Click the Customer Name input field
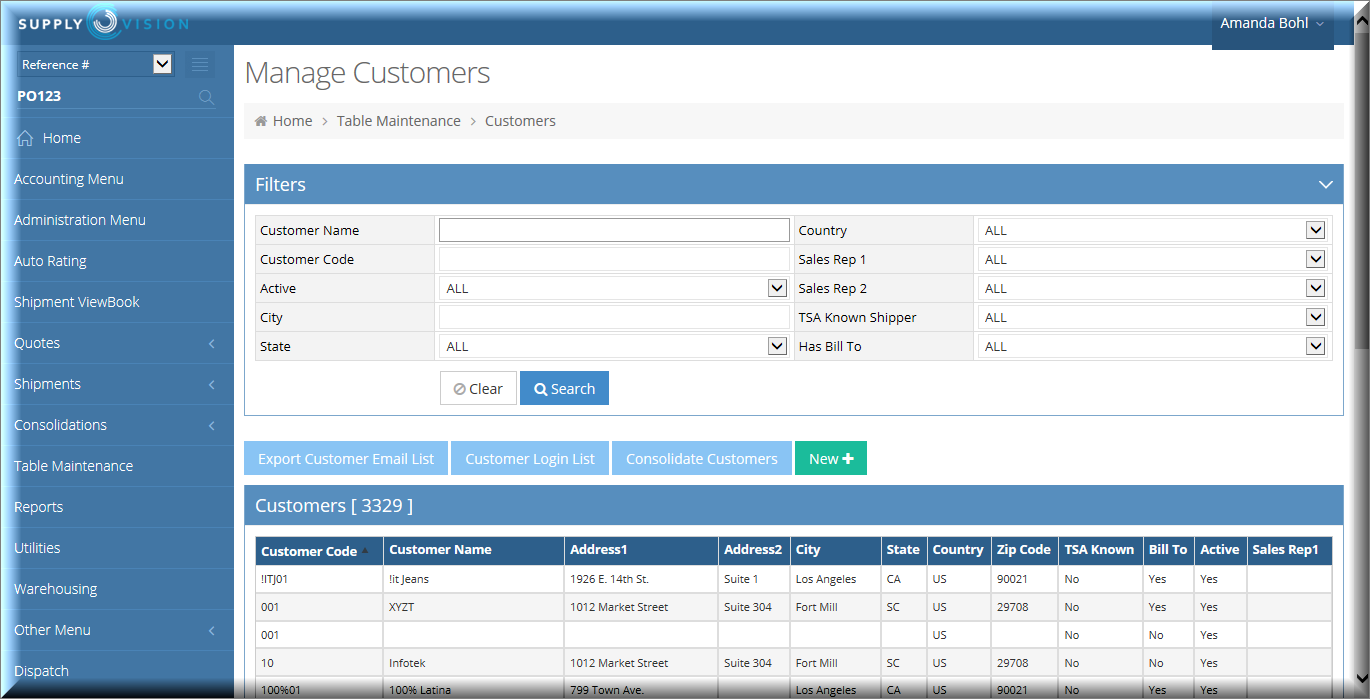 tap(614, 230)
